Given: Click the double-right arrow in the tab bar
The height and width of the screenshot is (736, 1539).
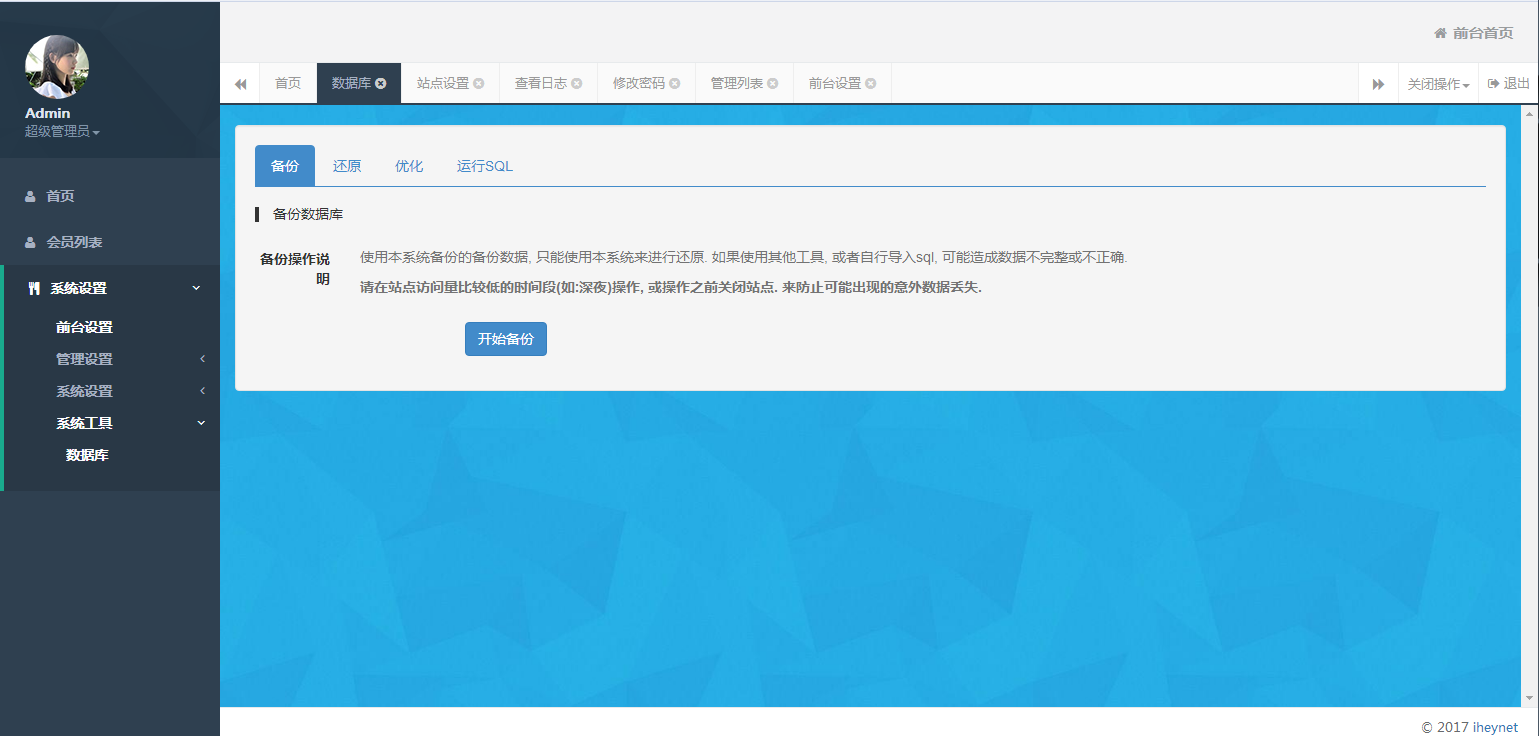Looking at the screenshot, I should pyautogui.click(x=1377, y=83).
